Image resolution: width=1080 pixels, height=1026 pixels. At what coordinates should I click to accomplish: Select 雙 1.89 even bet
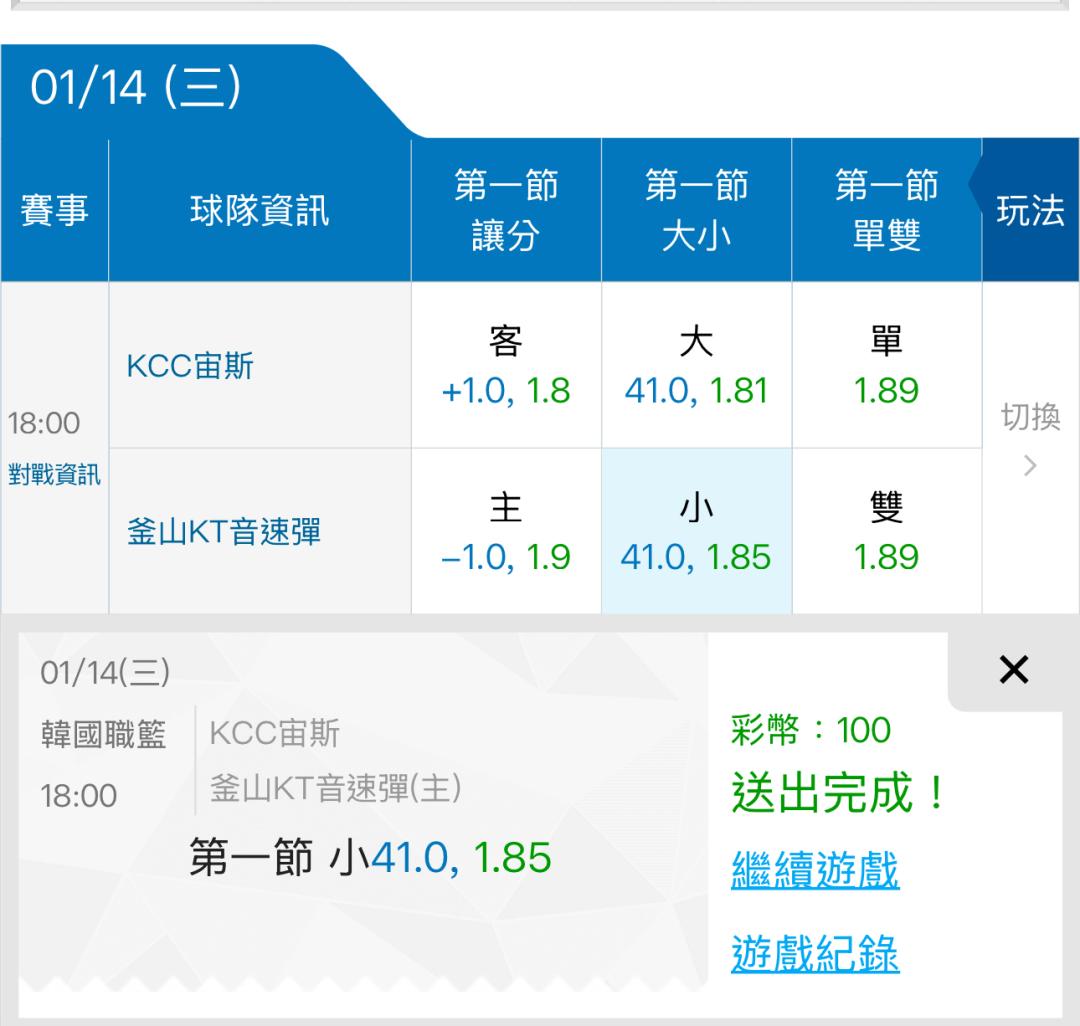click(x=886, y=532)
